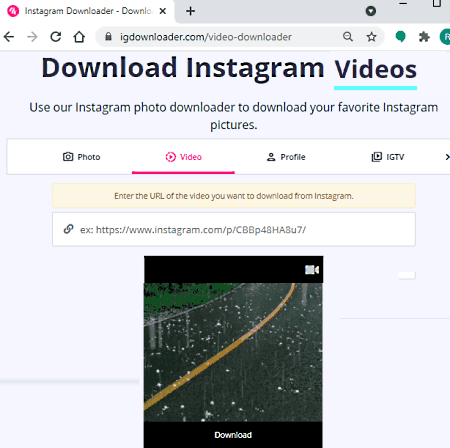The image size is (450, 448).
Task: Click the address bar URL igdownloader.com
Action: 206,37
